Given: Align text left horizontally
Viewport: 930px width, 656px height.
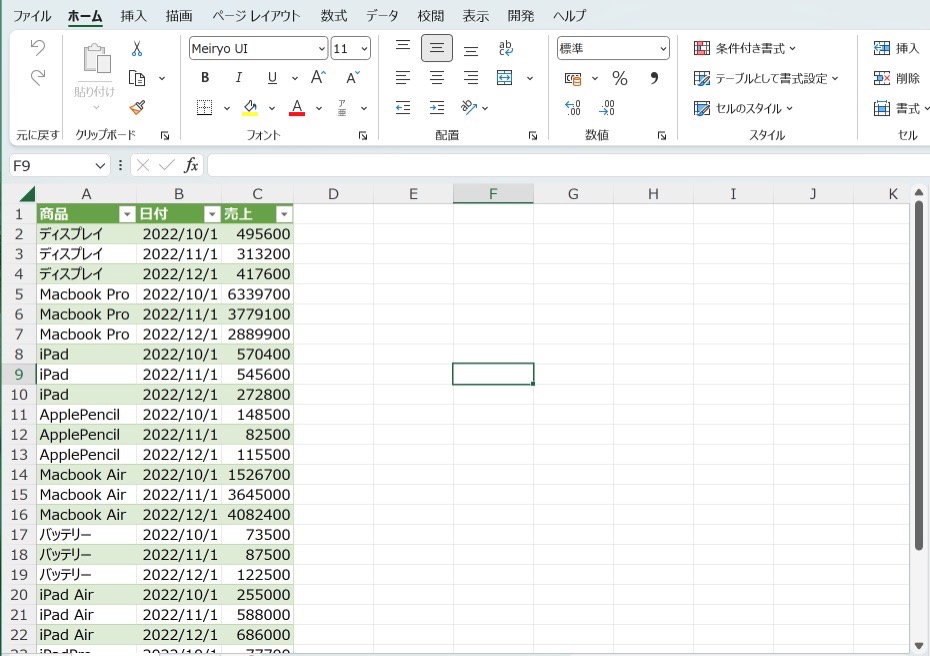Looking at the screenshot, I should 403,78.
